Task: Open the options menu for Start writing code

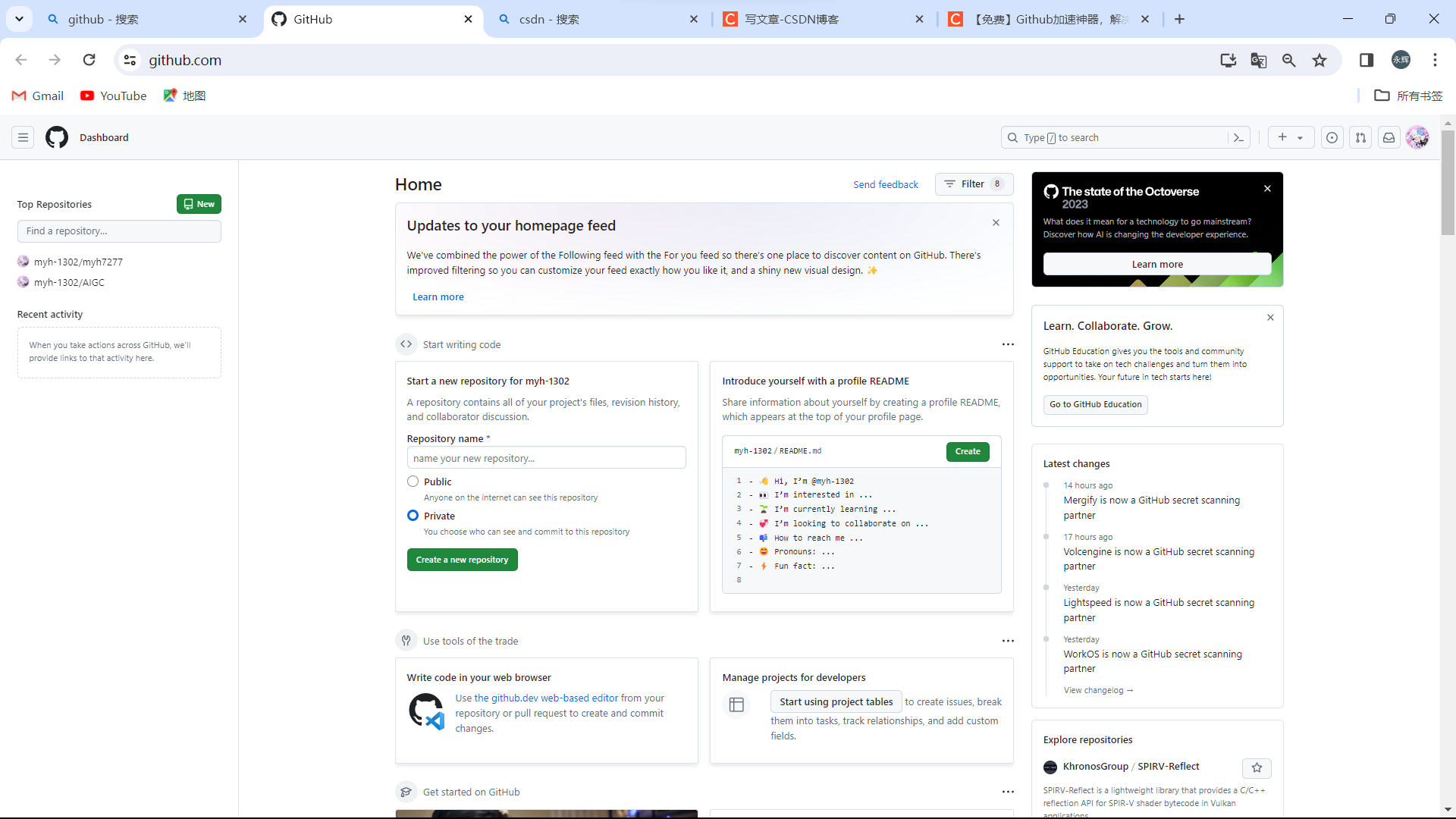Action: click(x=1008, y=344)
